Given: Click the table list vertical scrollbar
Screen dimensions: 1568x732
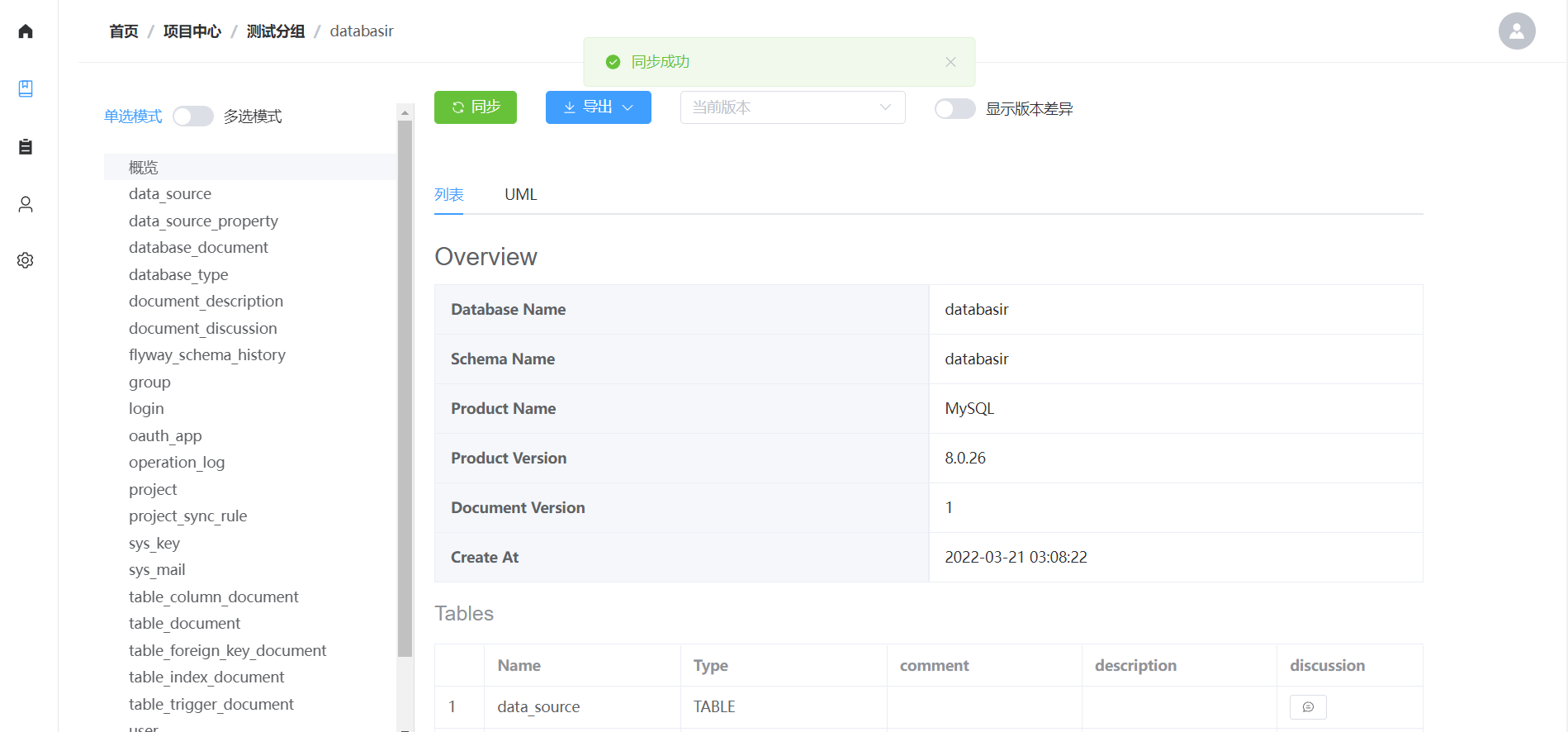Looking at the screenshot, I should (405, 388).
